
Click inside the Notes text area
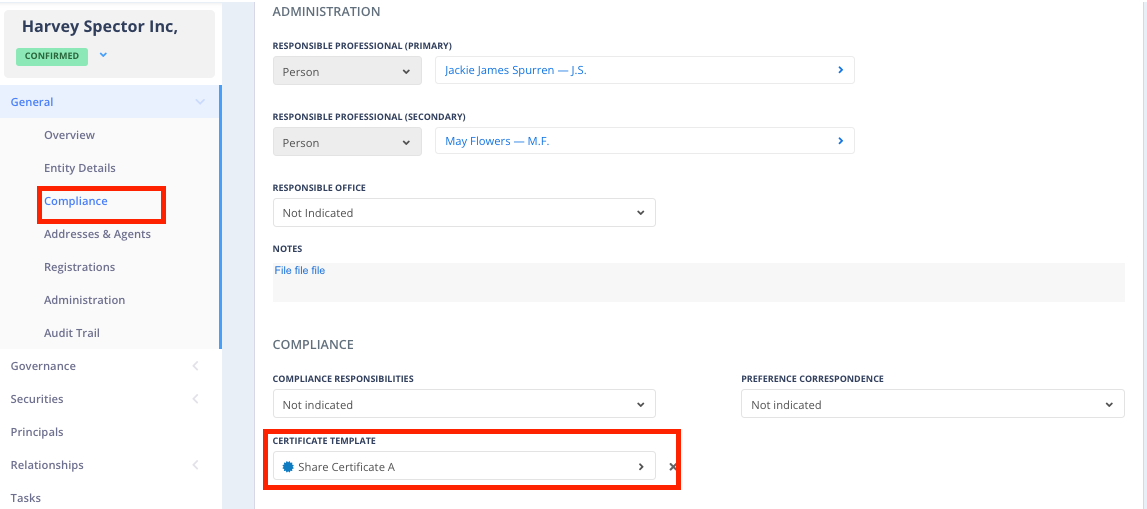tap(698, 283)
